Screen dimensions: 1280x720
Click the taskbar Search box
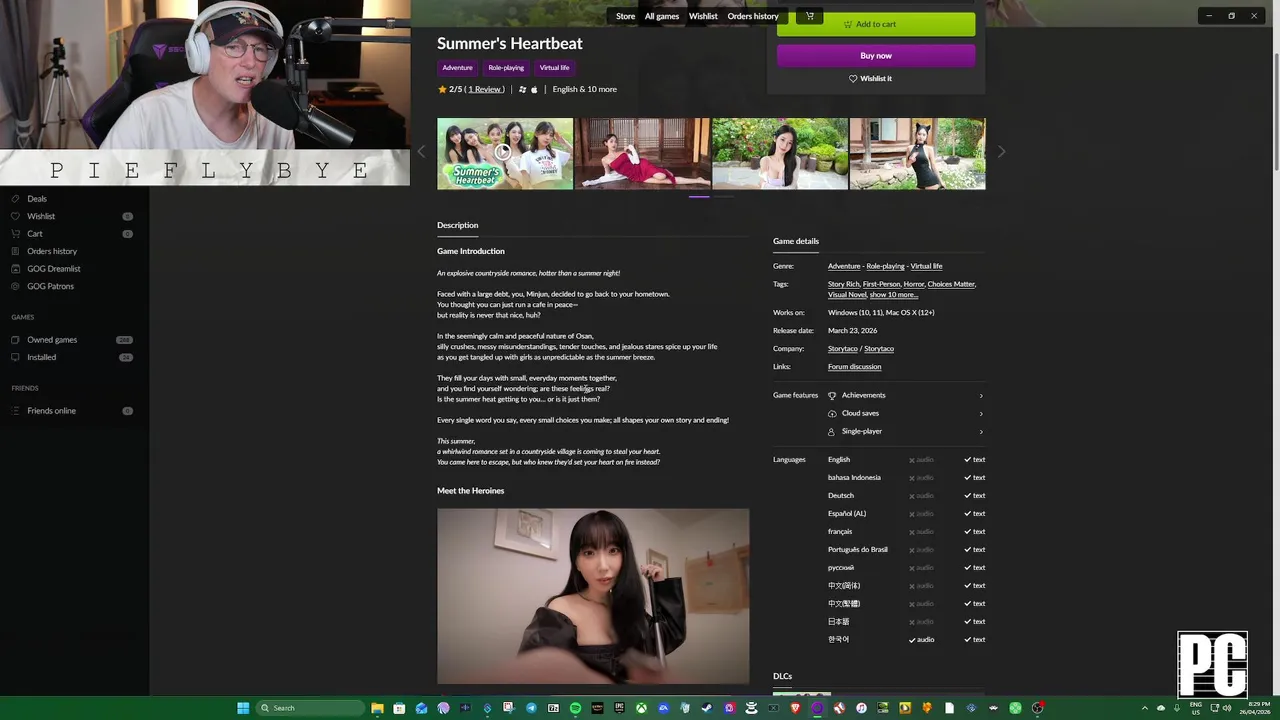click(x=310, y=708)
